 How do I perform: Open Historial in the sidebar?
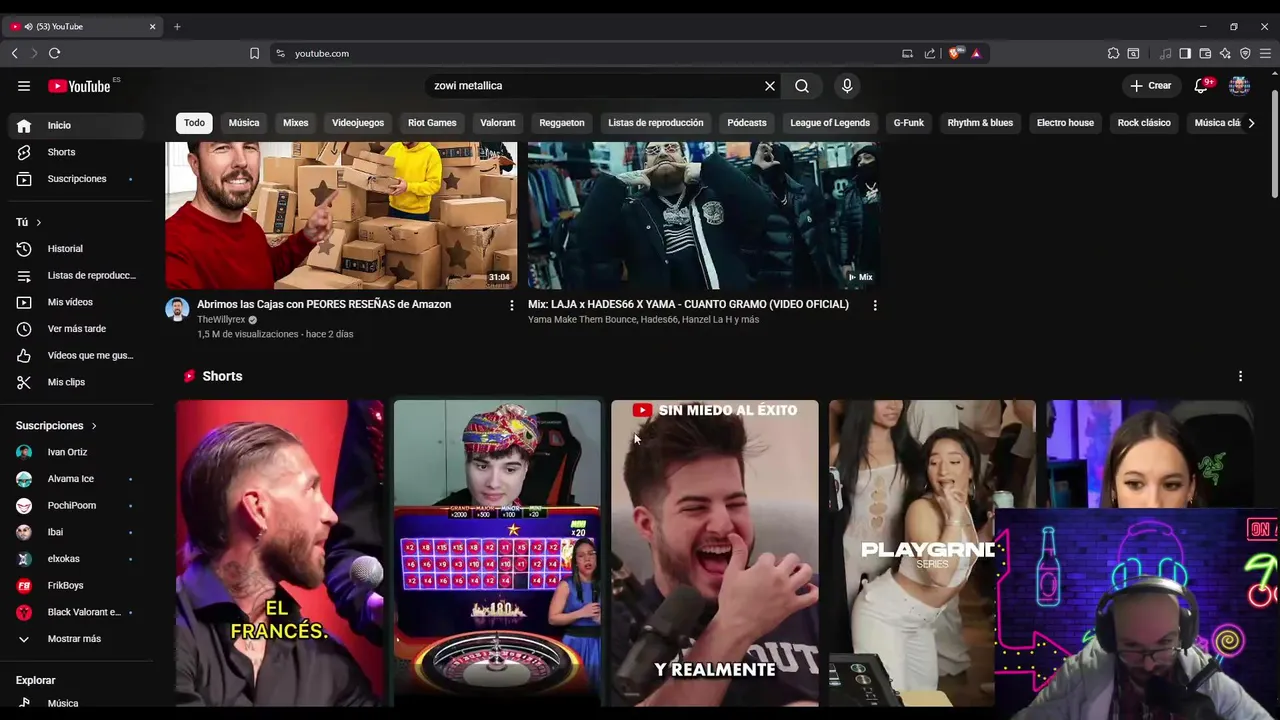pyautogui.click(x=76, y=249)
